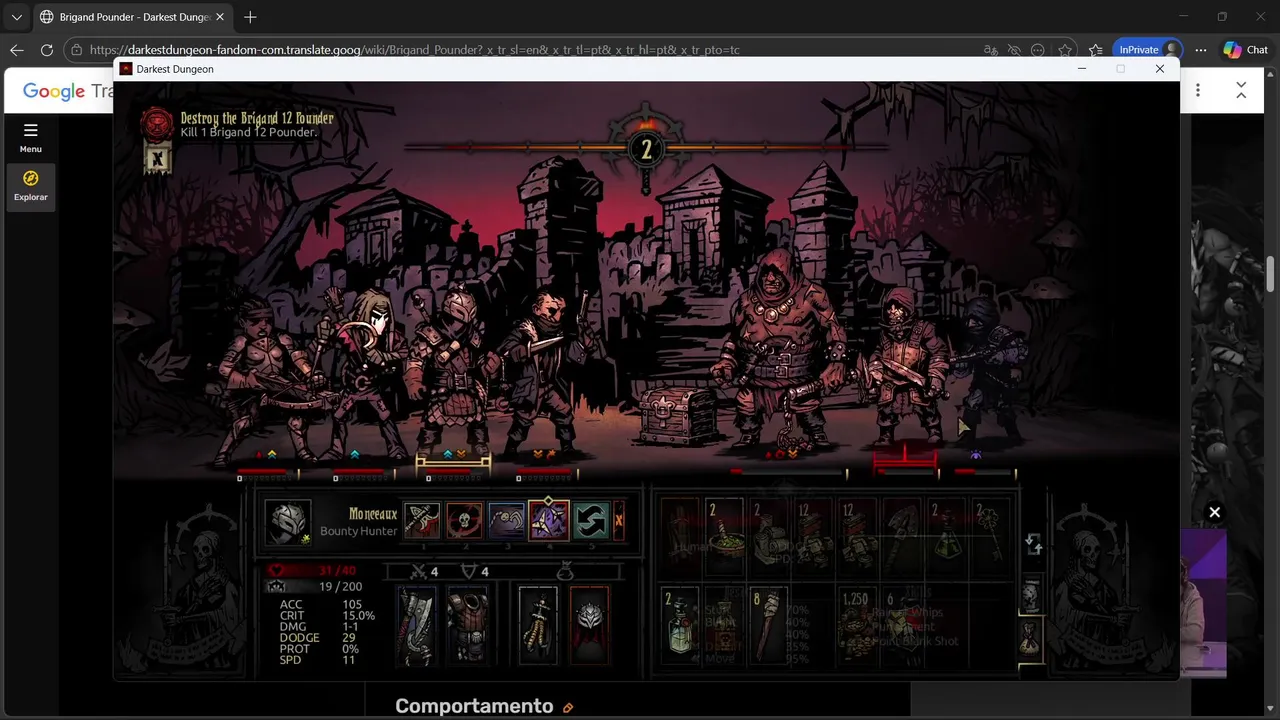Click the pass-turn X icon beside the skills
This screenshot has height=720, width=1280.
point(619,521)
